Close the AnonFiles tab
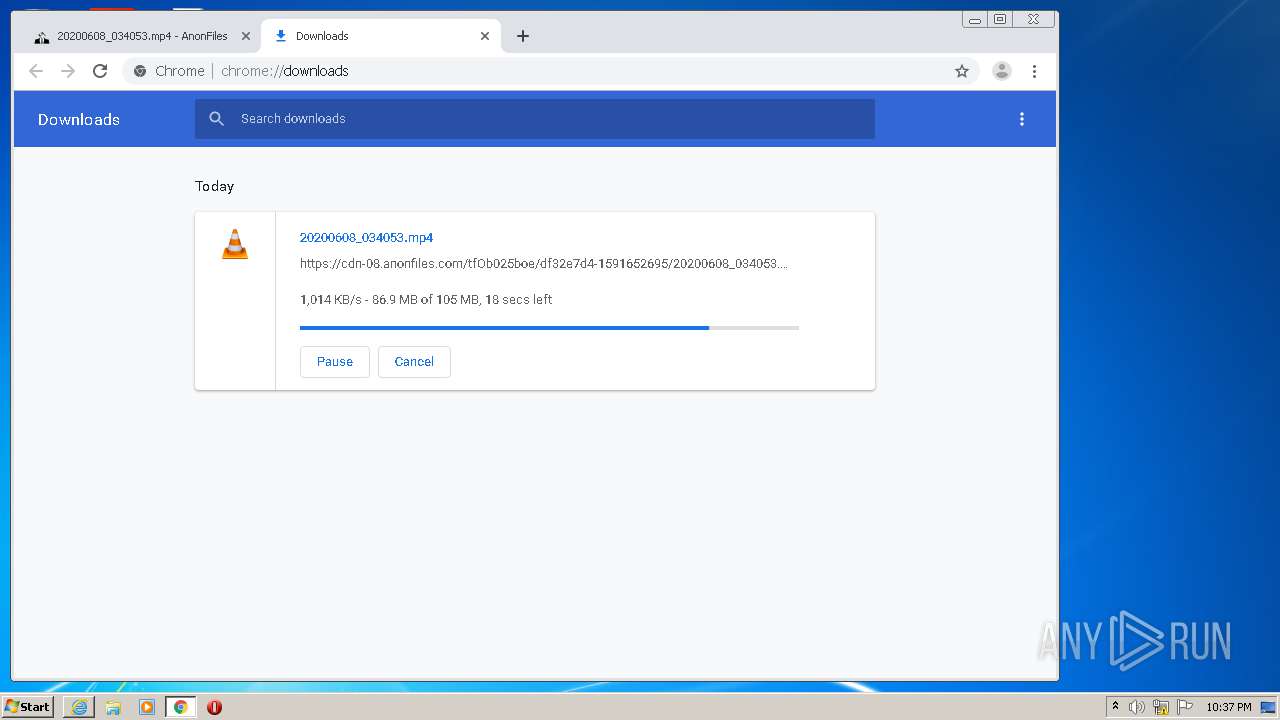Screen dimensions: 1280x720 click(246, 36)
